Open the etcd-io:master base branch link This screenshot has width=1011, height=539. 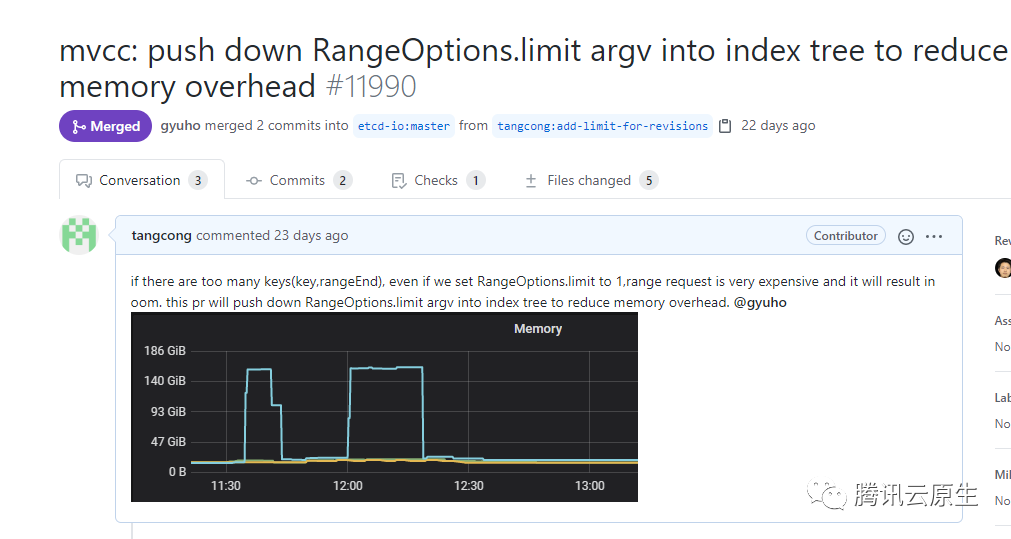click(x=404, y=126)
